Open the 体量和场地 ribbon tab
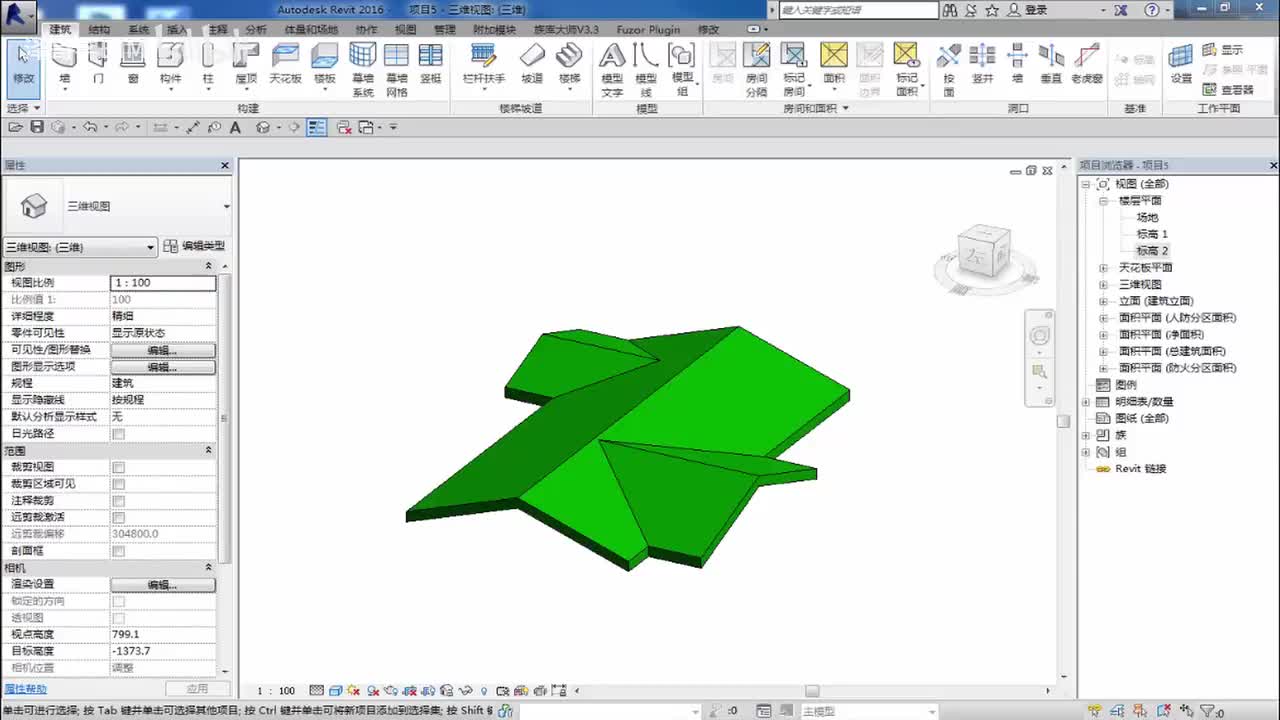Image resolution: width=1280 pixels, height=720 pixels. [x=311, y=30]
